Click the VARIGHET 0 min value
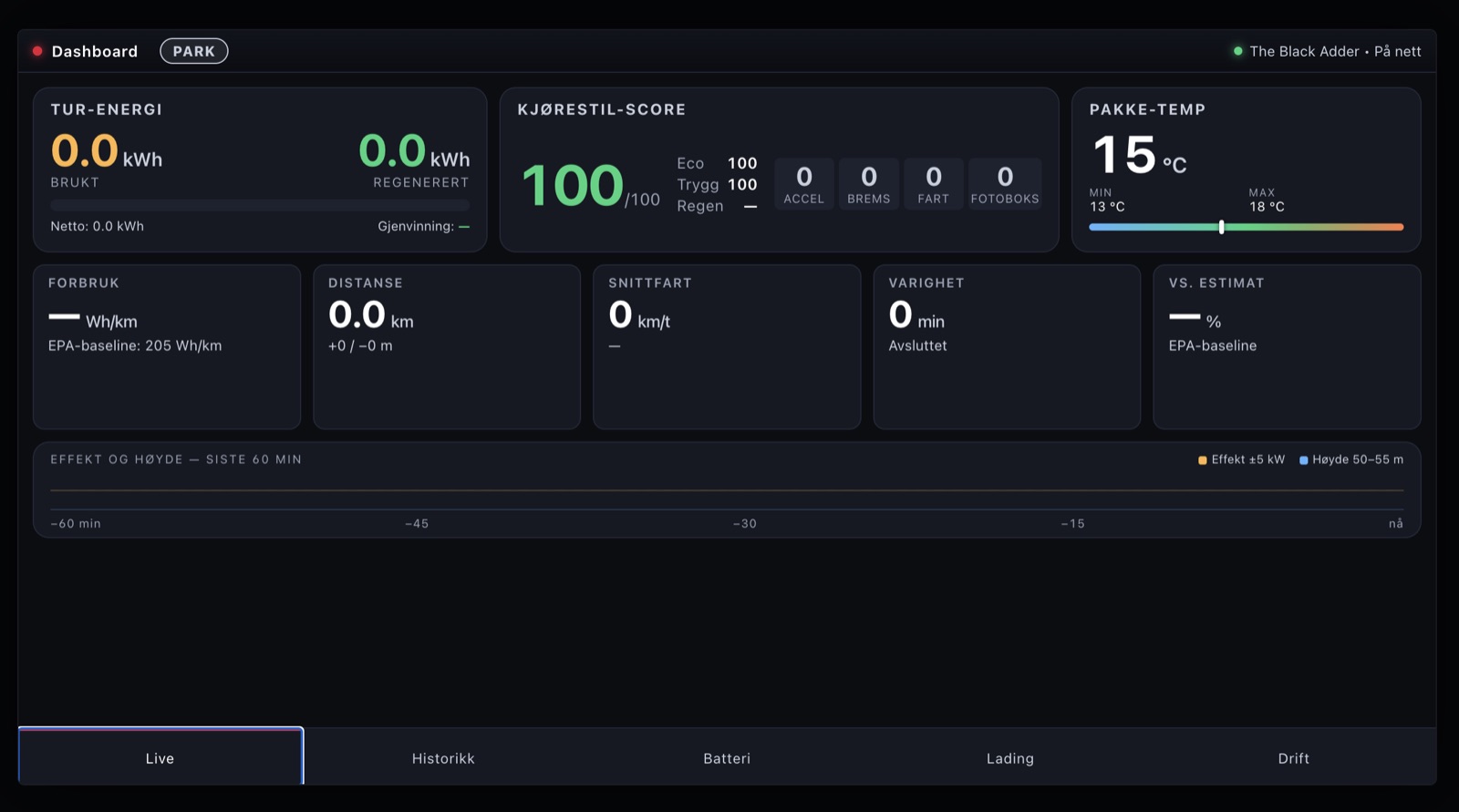 tap(916, 315)
